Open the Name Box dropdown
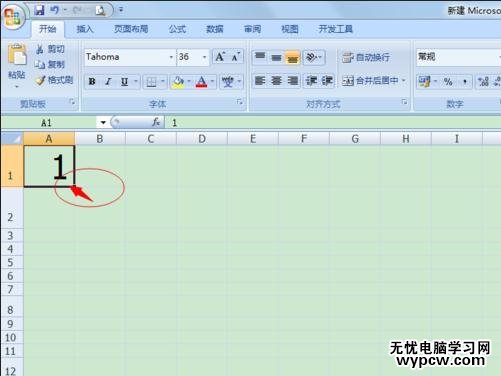Viewport: 501px width, 376px height. pos(103,123)
